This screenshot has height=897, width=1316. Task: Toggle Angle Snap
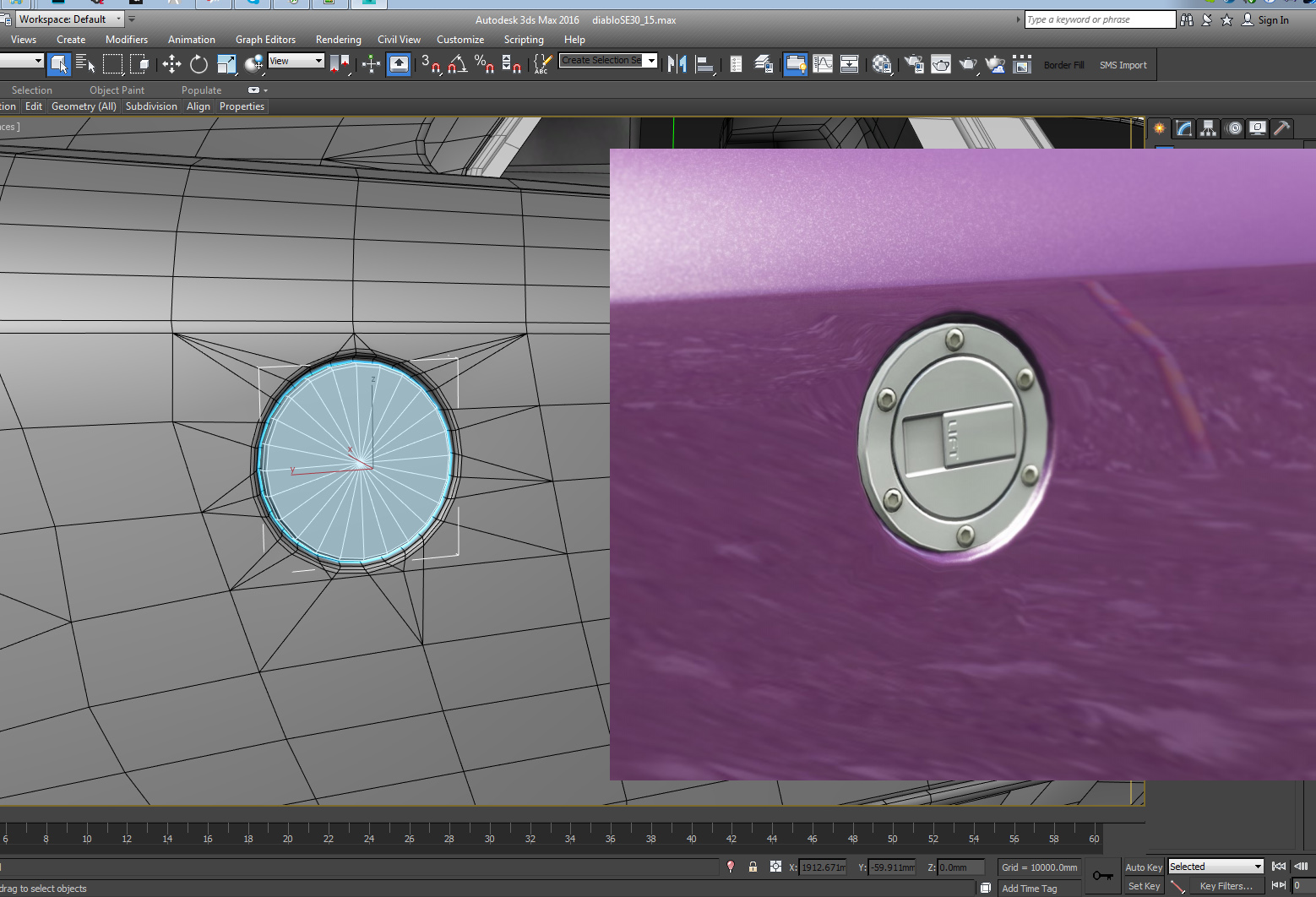point(458,64)
